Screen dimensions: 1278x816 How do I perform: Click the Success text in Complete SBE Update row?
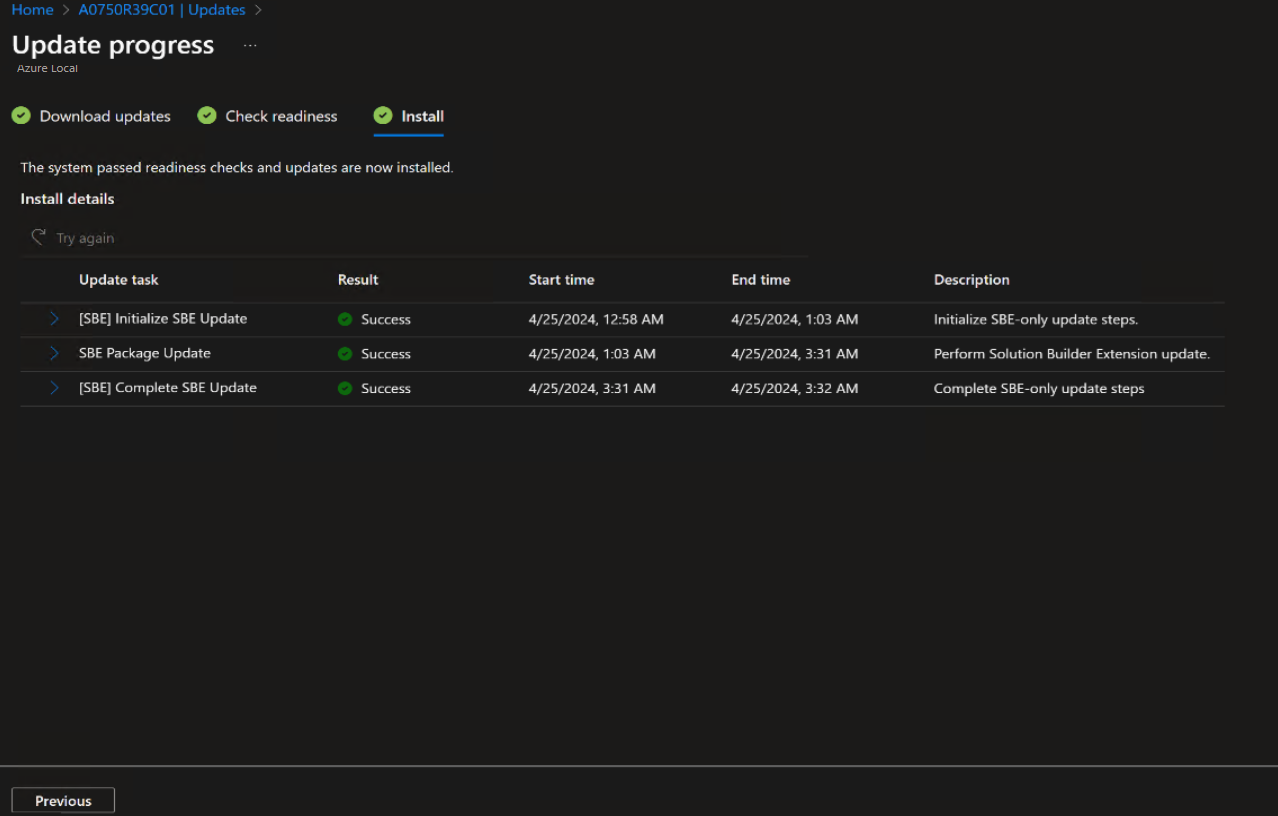click(386, 388)
